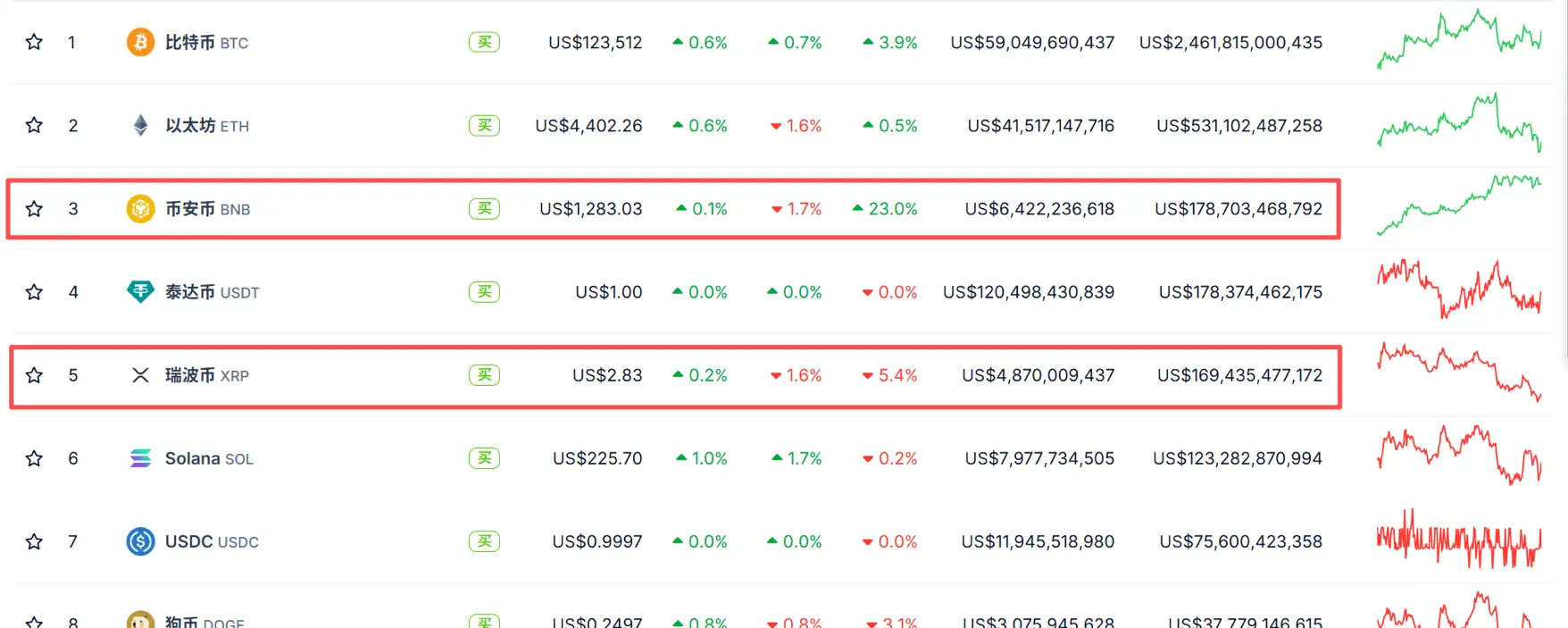Click the 买 buy button for Solana

[484, 458]
